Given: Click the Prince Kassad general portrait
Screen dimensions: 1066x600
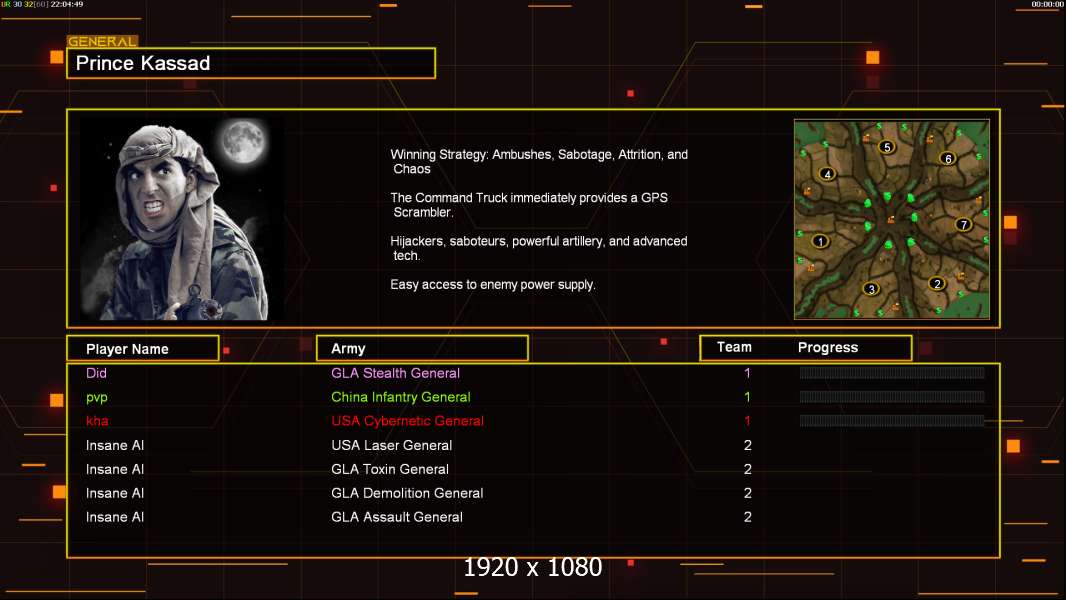Looking at the screenshot, I should [x=176, y=219].
